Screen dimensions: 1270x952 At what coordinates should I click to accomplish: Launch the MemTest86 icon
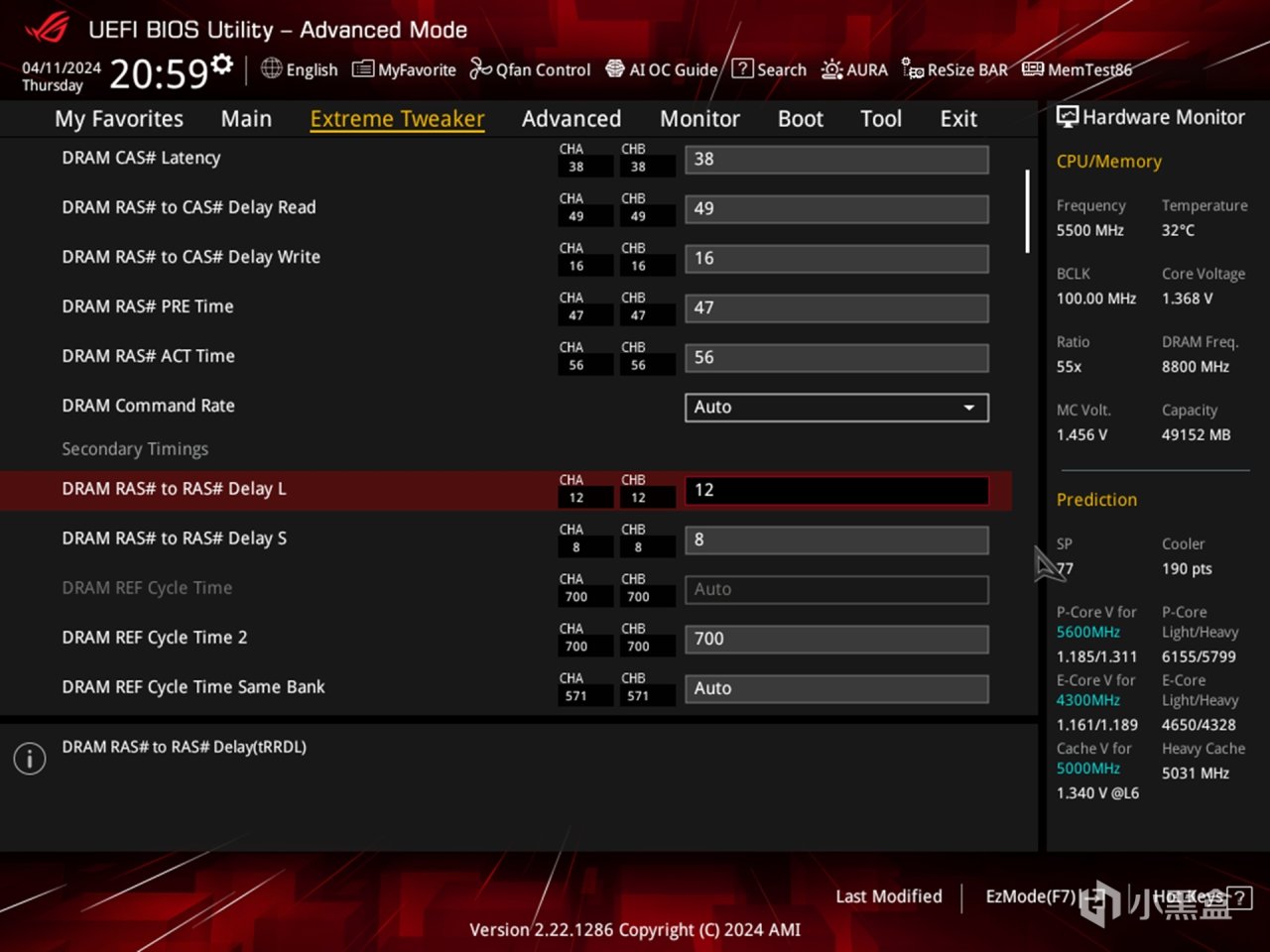pyautogui.click(x=1033, y=68)
